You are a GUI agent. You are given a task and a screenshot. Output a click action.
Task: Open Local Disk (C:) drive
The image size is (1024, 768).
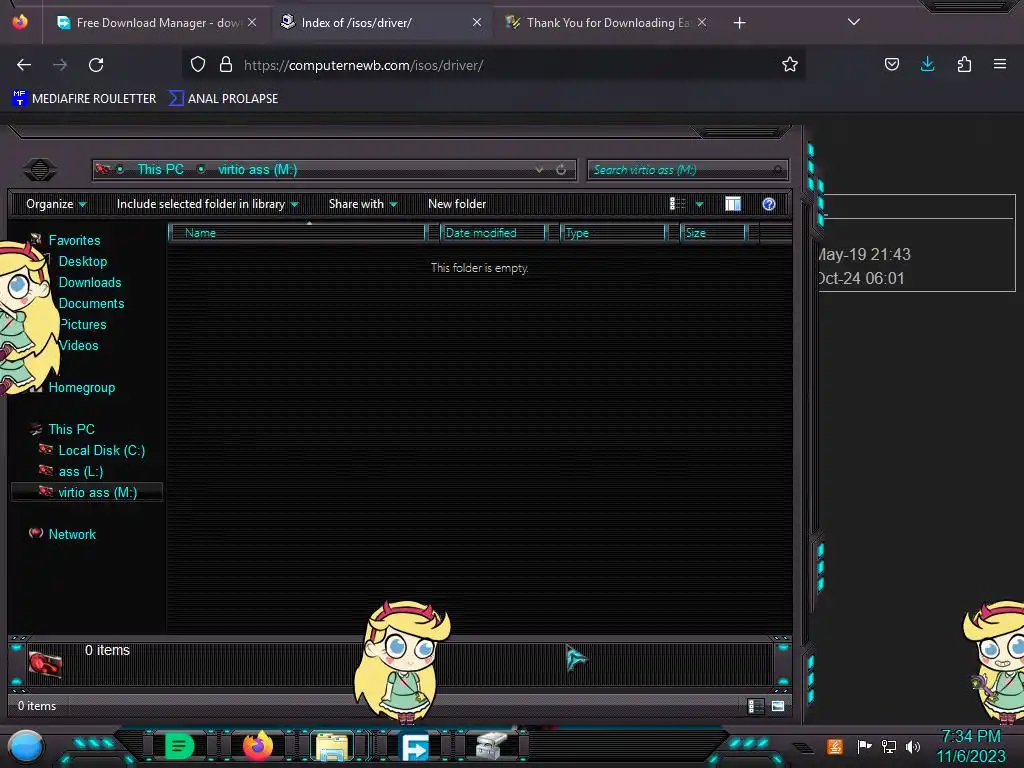pyautogui.click(x=102, y=450)
